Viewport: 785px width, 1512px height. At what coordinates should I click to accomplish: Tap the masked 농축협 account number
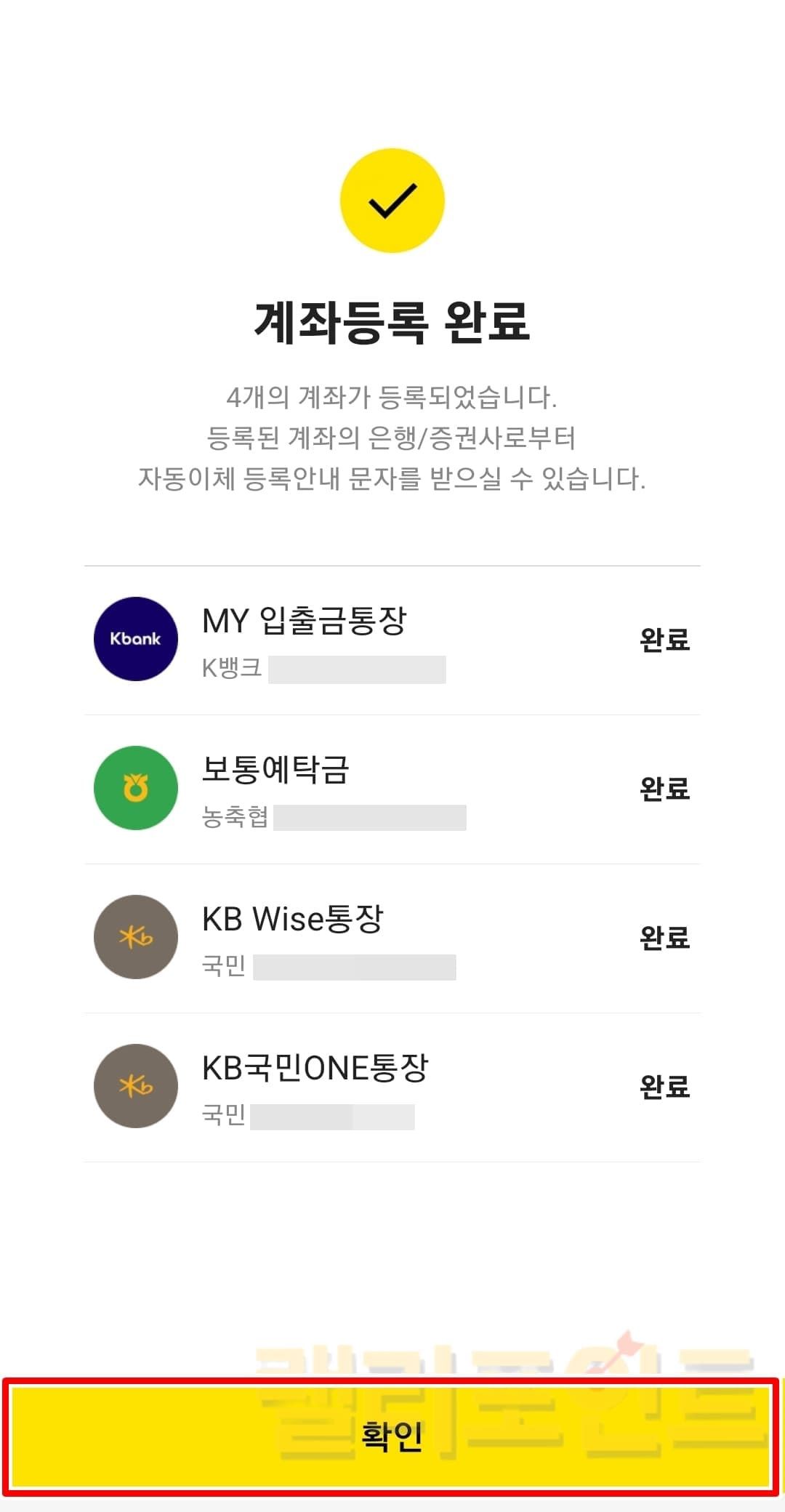370,818
